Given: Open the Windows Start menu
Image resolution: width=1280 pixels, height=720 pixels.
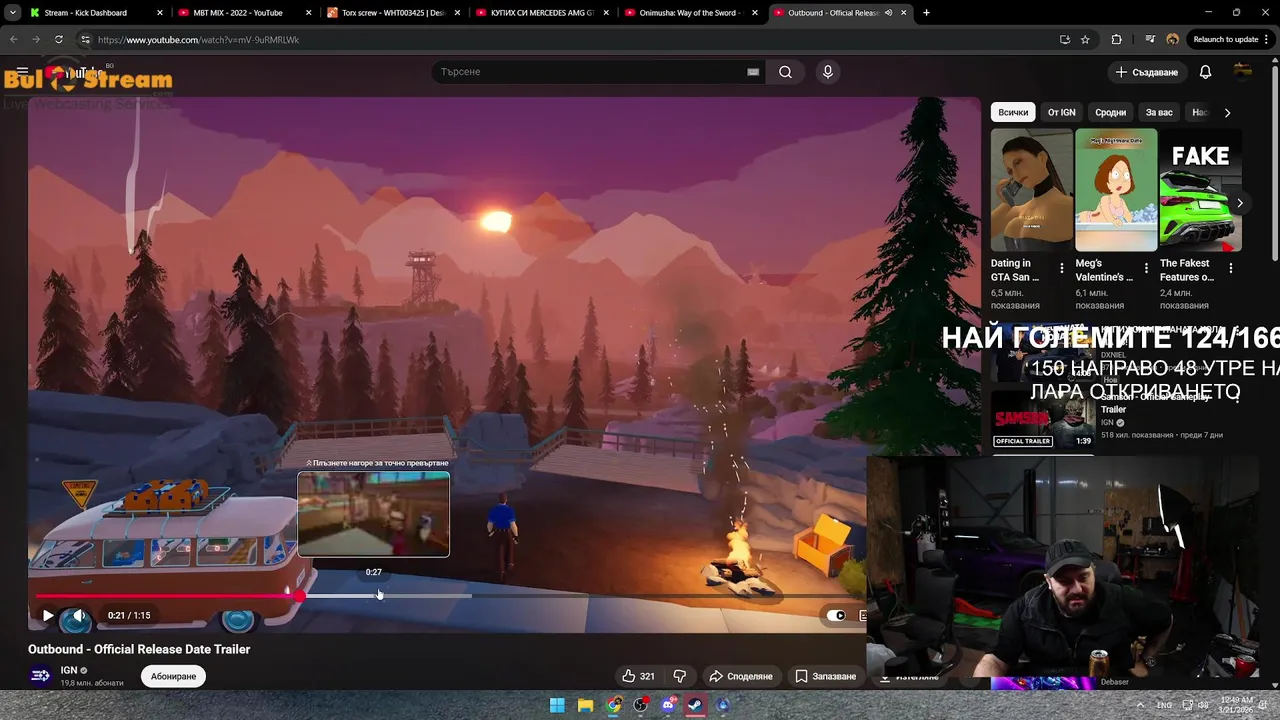Looking at the screenshot, I should [x=557, y=705].
